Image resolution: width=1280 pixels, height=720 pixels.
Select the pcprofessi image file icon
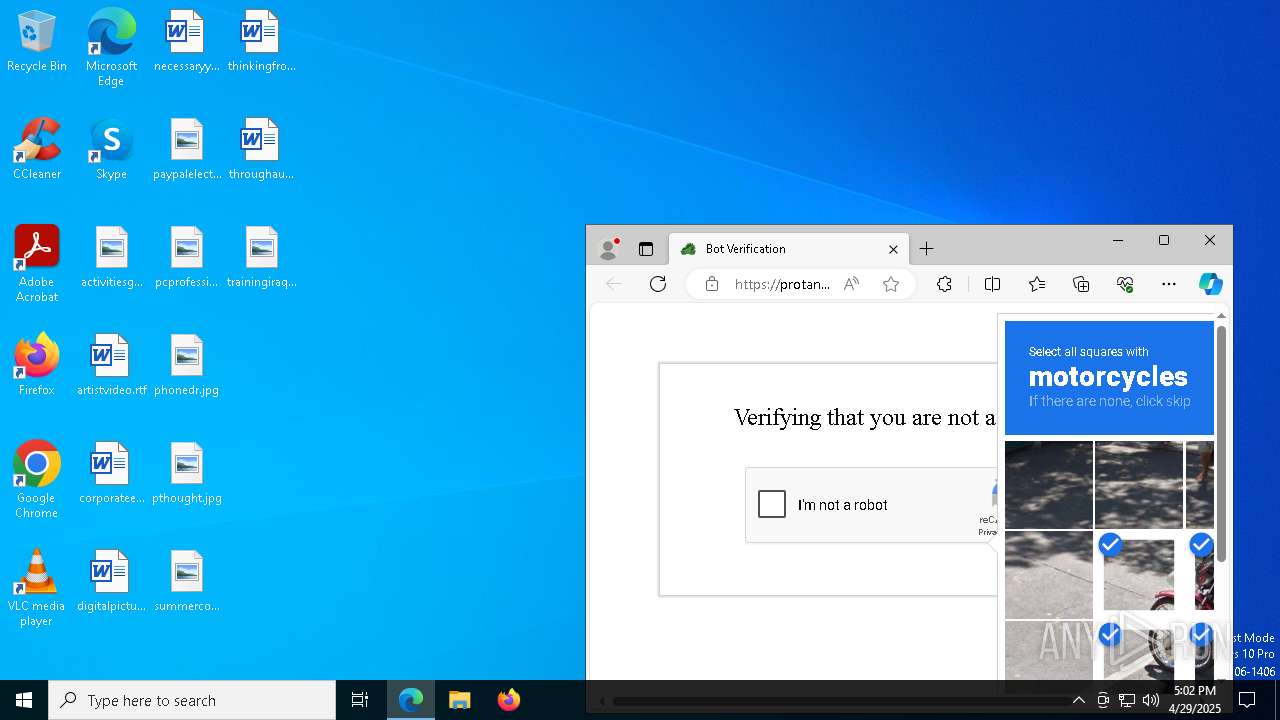[x=186, y=258]
